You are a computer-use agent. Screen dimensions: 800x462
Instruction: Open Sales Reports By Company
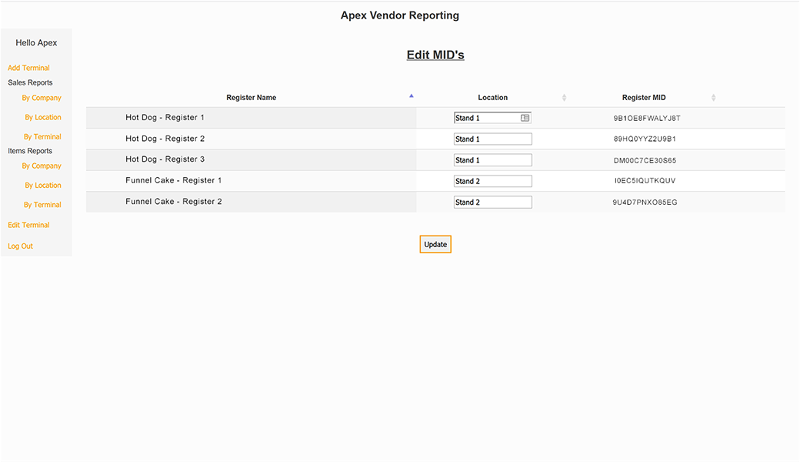pos(41,97)
